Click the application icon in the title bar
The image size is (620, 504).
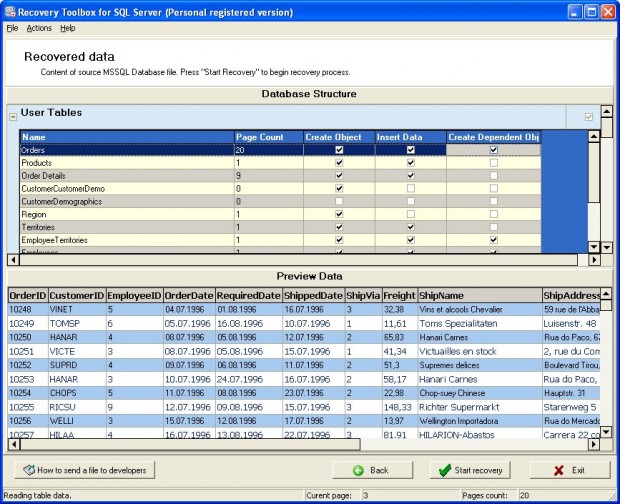point(10,12)
